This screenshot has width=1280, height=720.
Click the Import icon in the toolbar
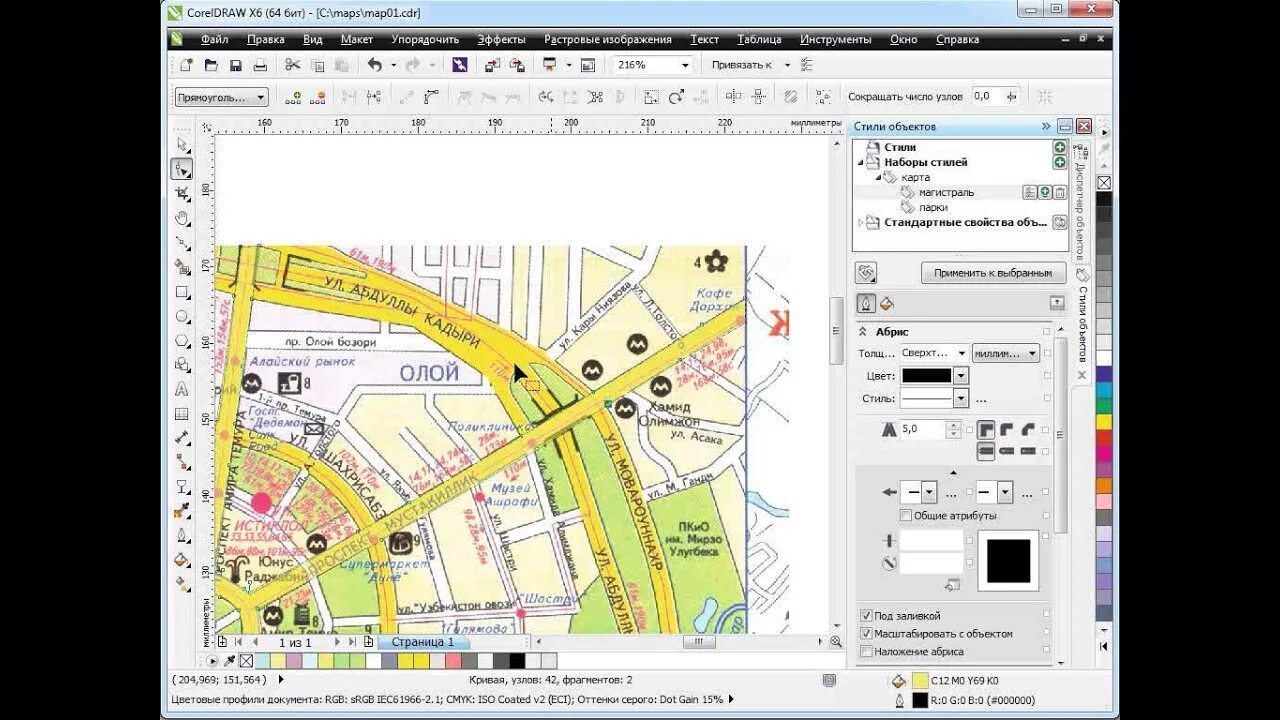pyautogui.click(x=492, y=65)
